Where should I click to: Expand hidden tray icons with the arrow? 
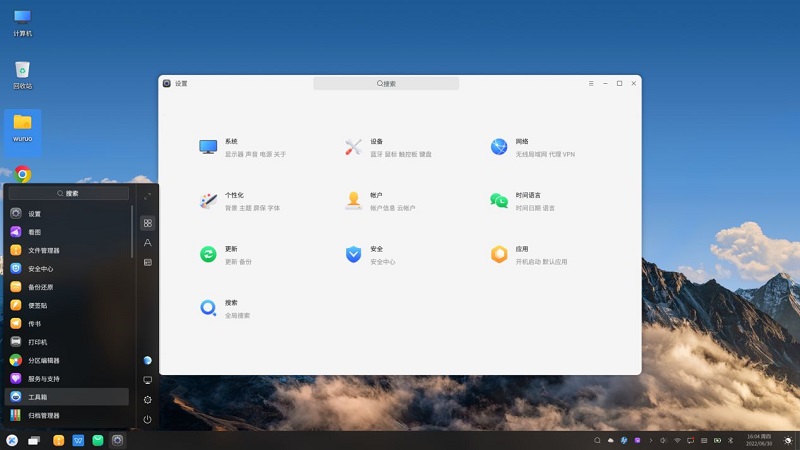651,440
